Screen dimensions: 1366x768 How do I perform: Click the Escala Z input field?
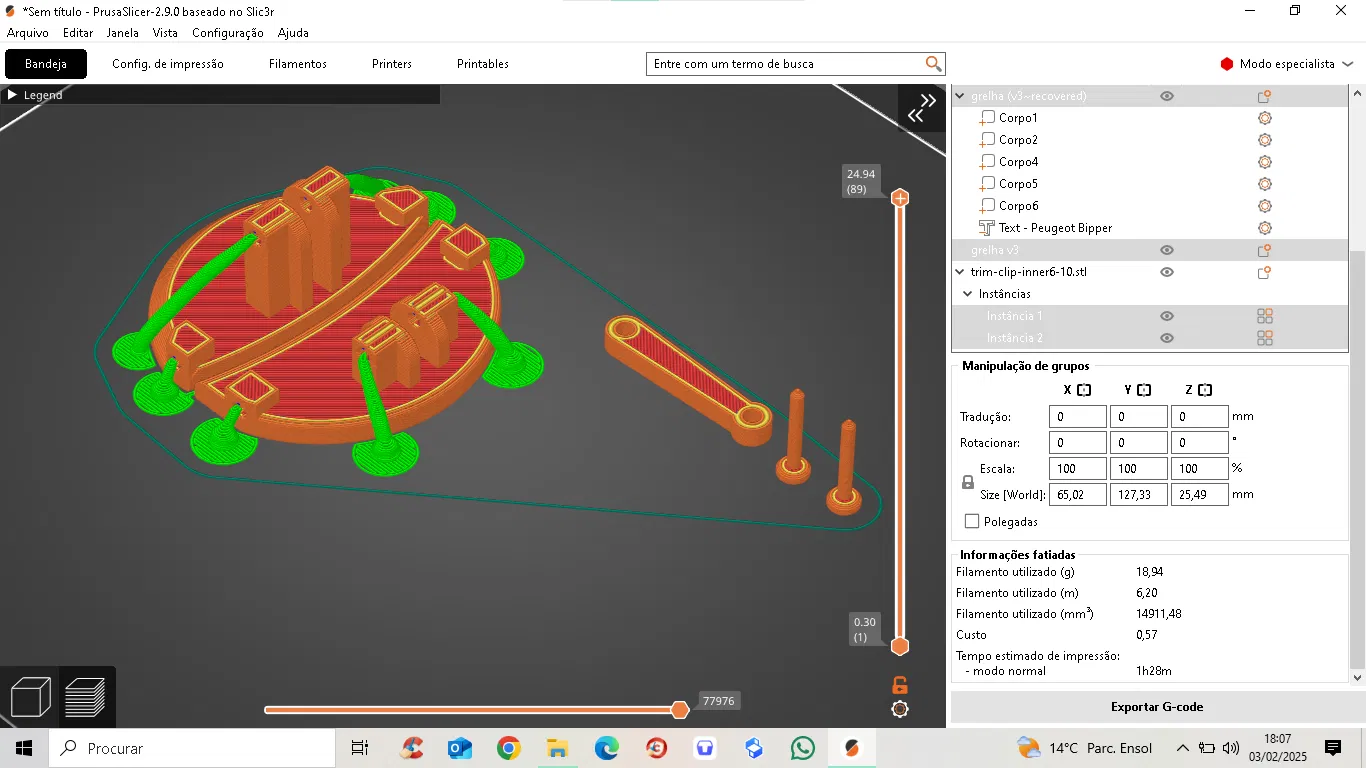click(1199, 469)
